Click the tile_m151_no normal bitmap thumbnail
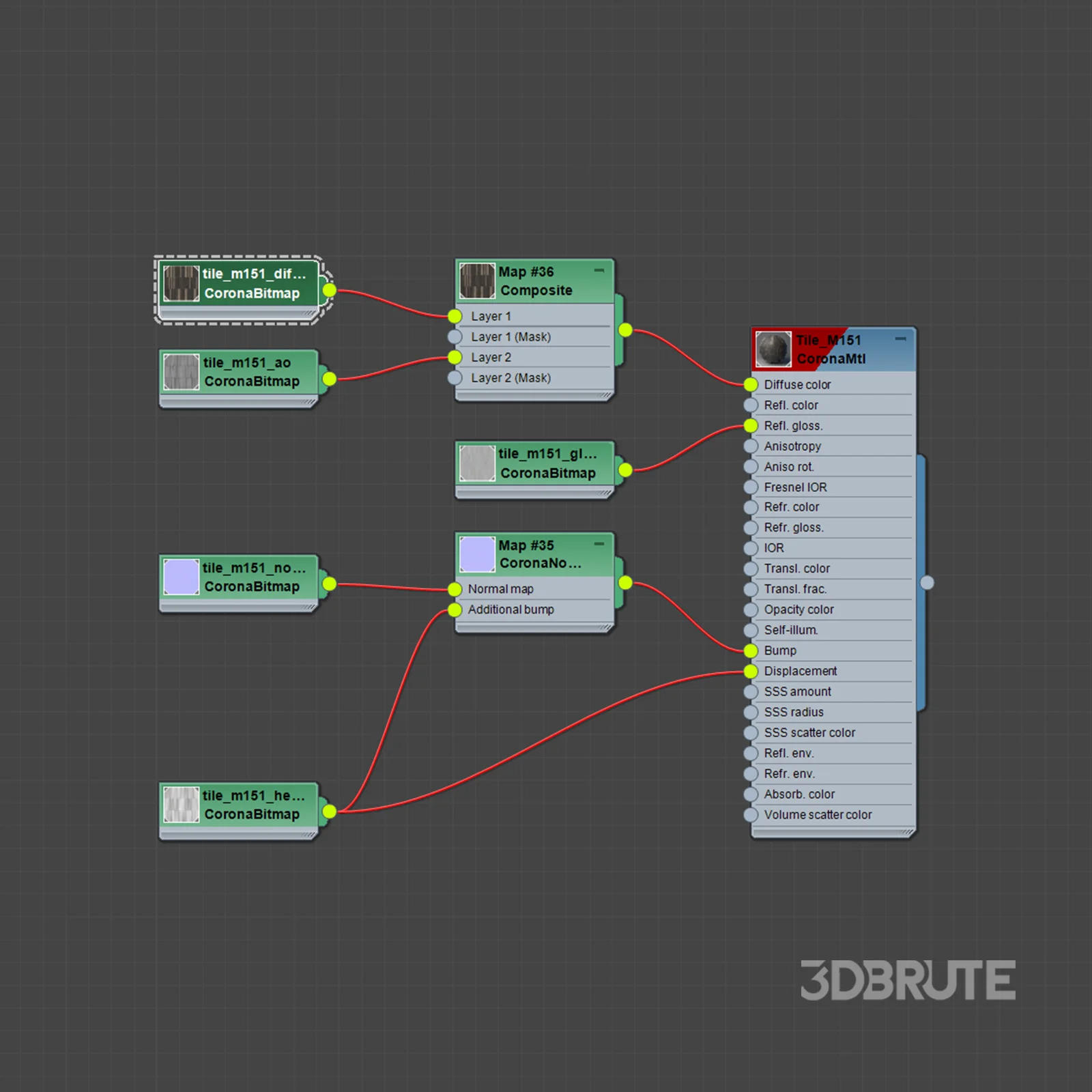Image resolution: width=1092 pixels, height=1092 pixels. [181, 577]
